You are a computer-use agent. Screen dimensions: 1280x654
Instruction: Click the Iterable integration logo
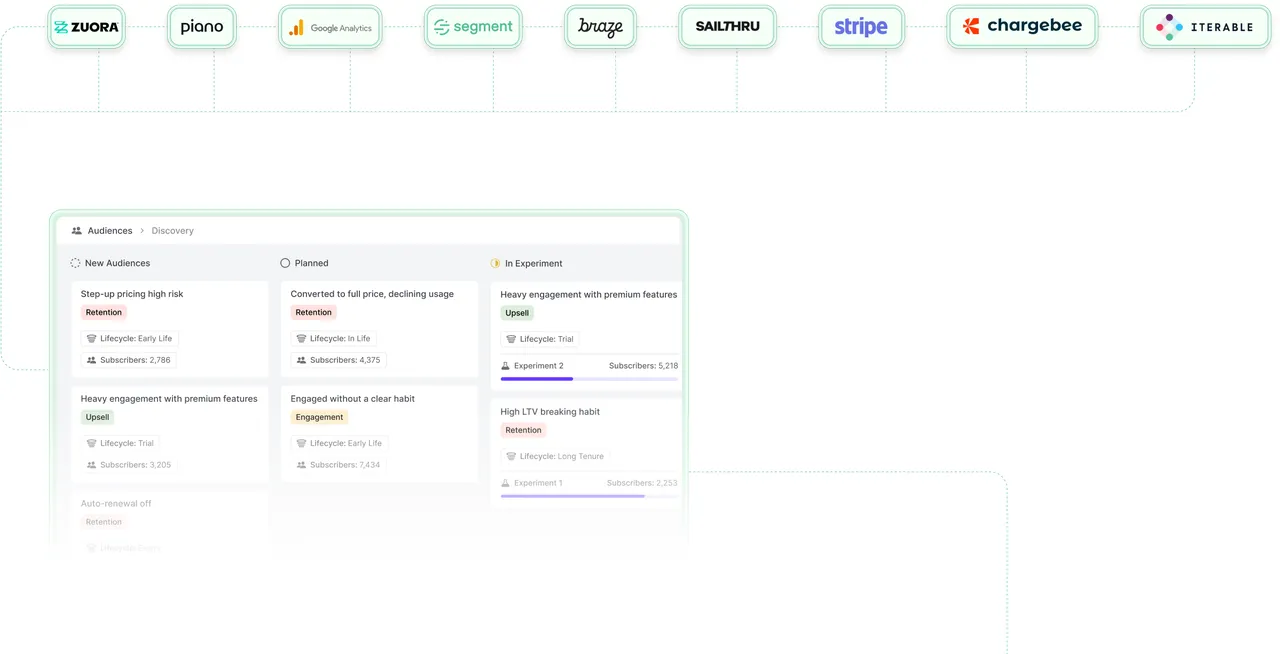(x=1205, y=27)
